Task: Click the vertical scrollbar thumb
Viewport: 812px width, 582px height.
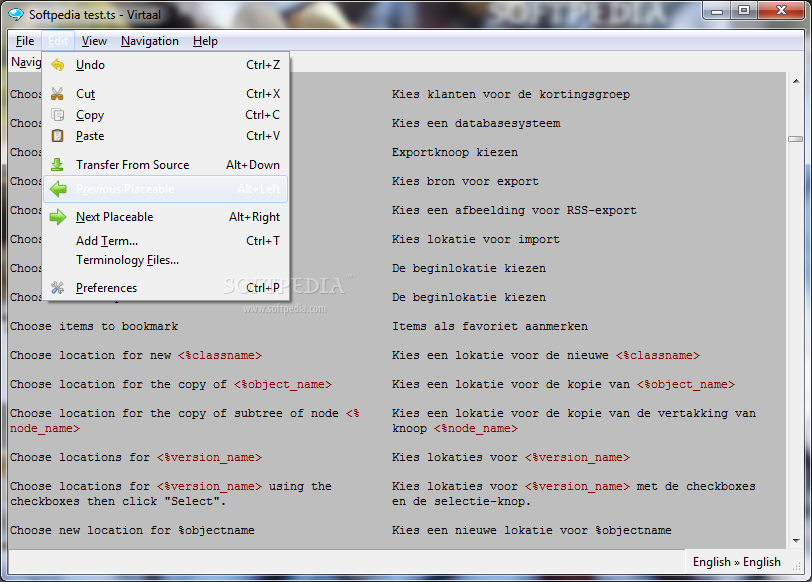Action: 796,139
